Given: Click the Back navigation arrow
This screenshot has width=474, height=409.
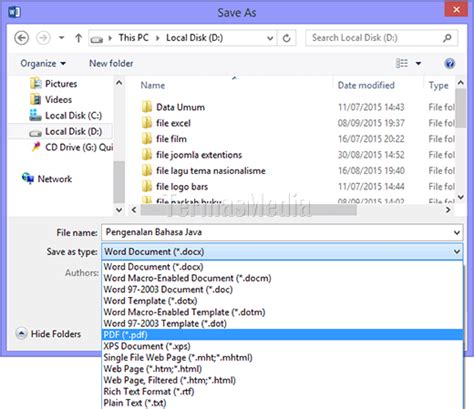Looking at the screenshot, I should click(x=22, y=38).
